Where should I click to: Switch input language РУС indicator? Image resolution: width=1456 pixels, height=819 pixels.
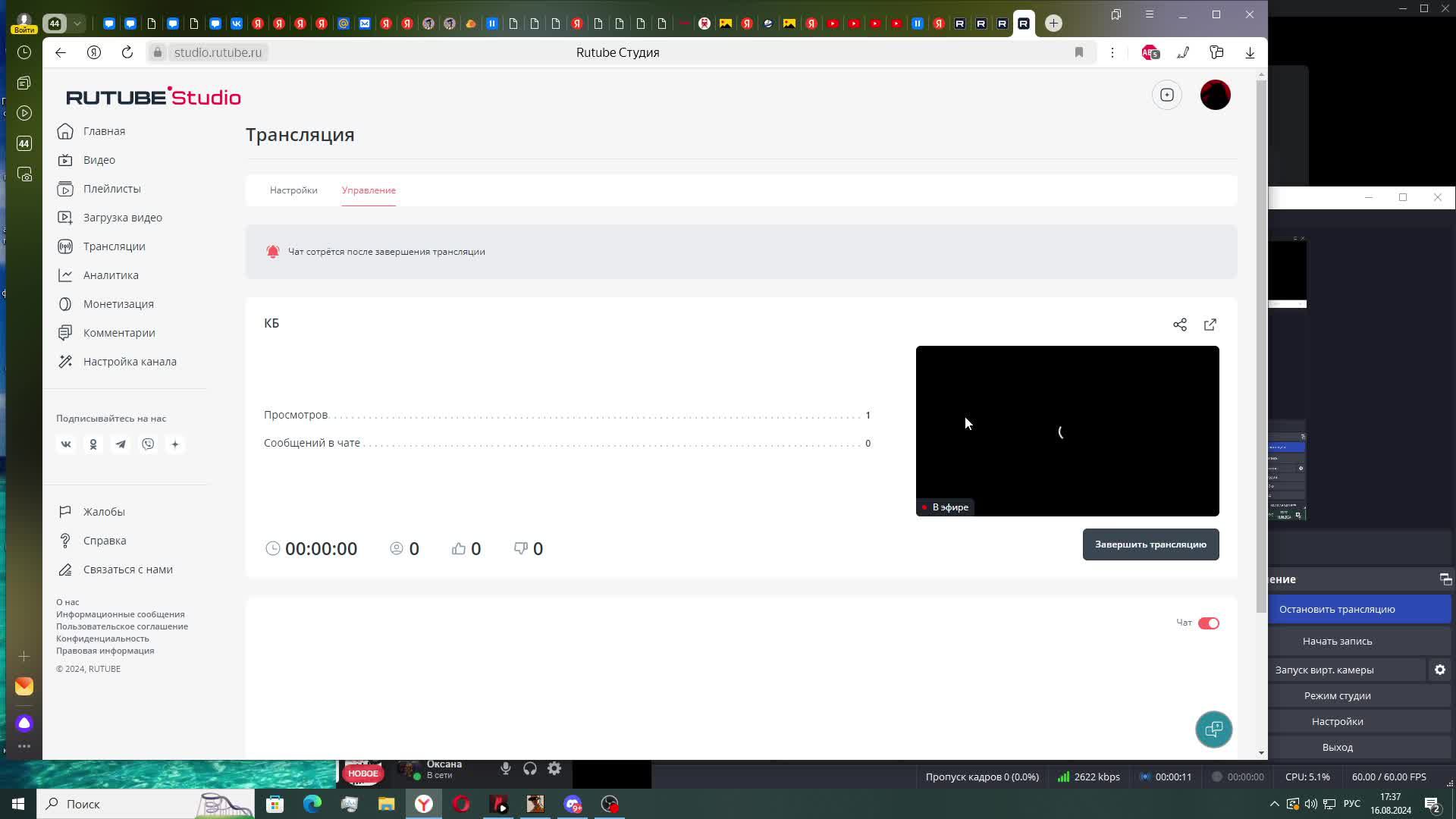point(1351,804)
